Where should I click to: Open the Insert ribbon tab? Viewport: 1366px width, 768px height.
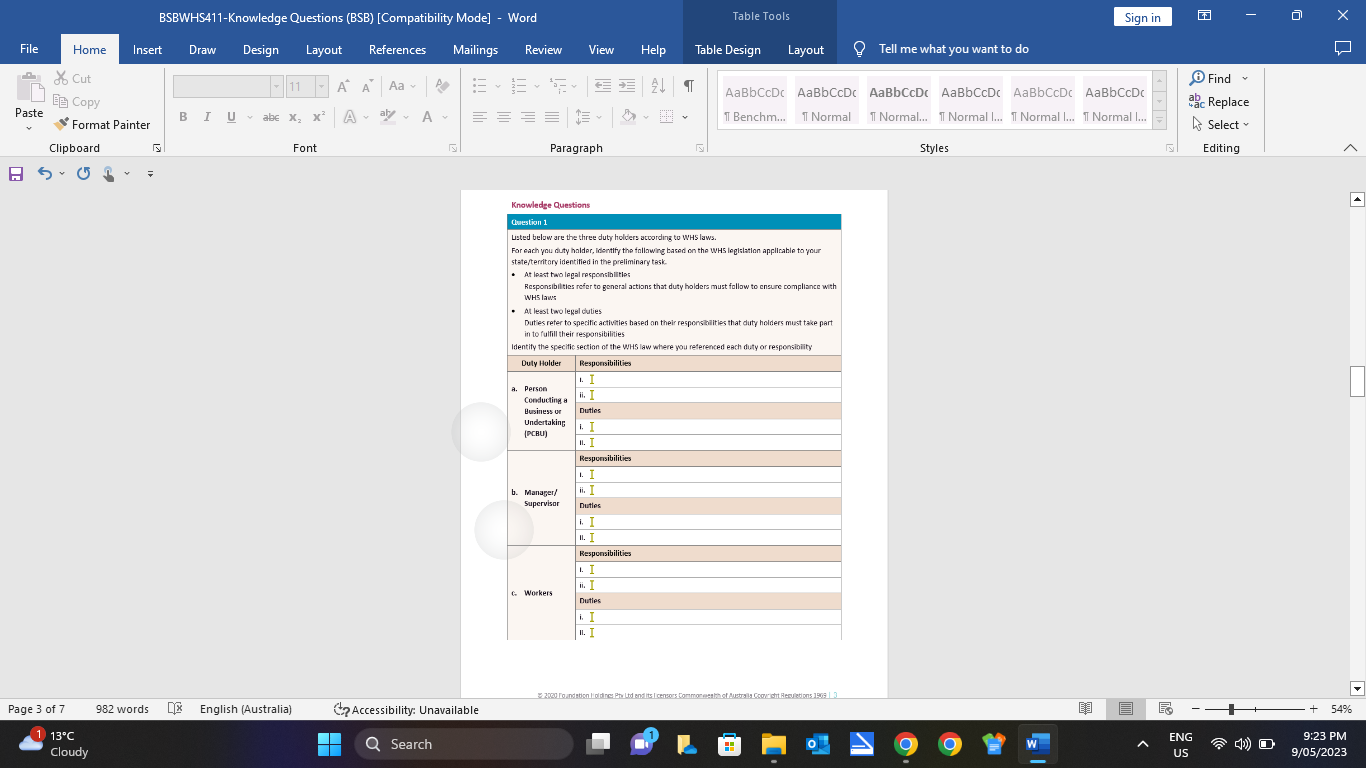147,50
